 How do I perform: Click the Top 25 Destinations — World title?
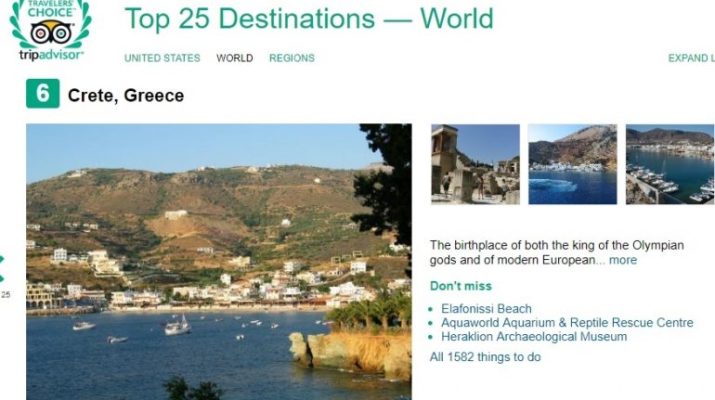click(309, 18)
